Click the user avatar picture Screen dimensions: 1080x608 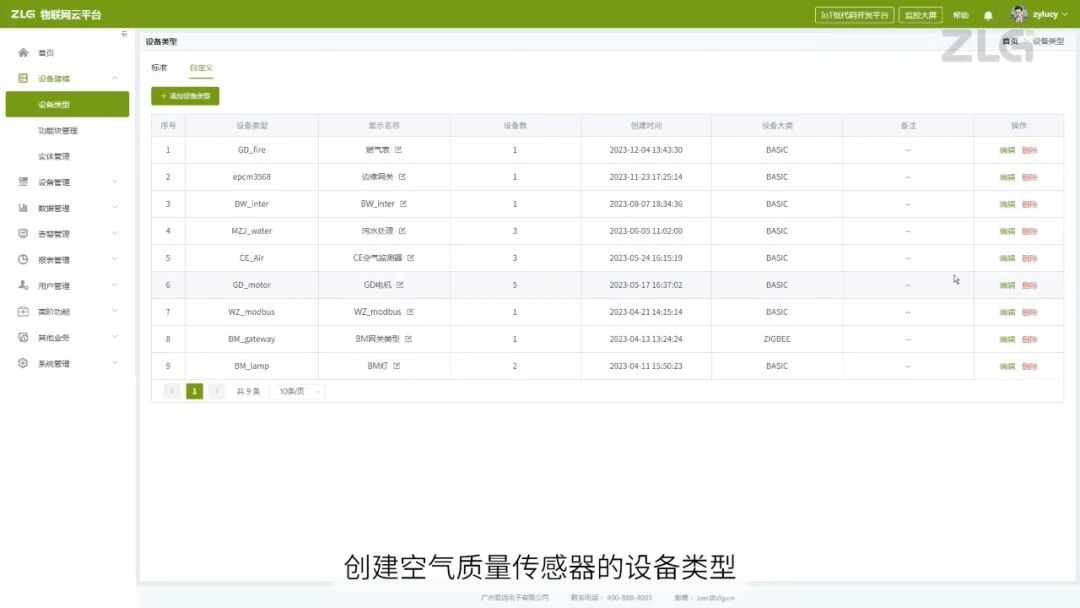coord(1019,14)
